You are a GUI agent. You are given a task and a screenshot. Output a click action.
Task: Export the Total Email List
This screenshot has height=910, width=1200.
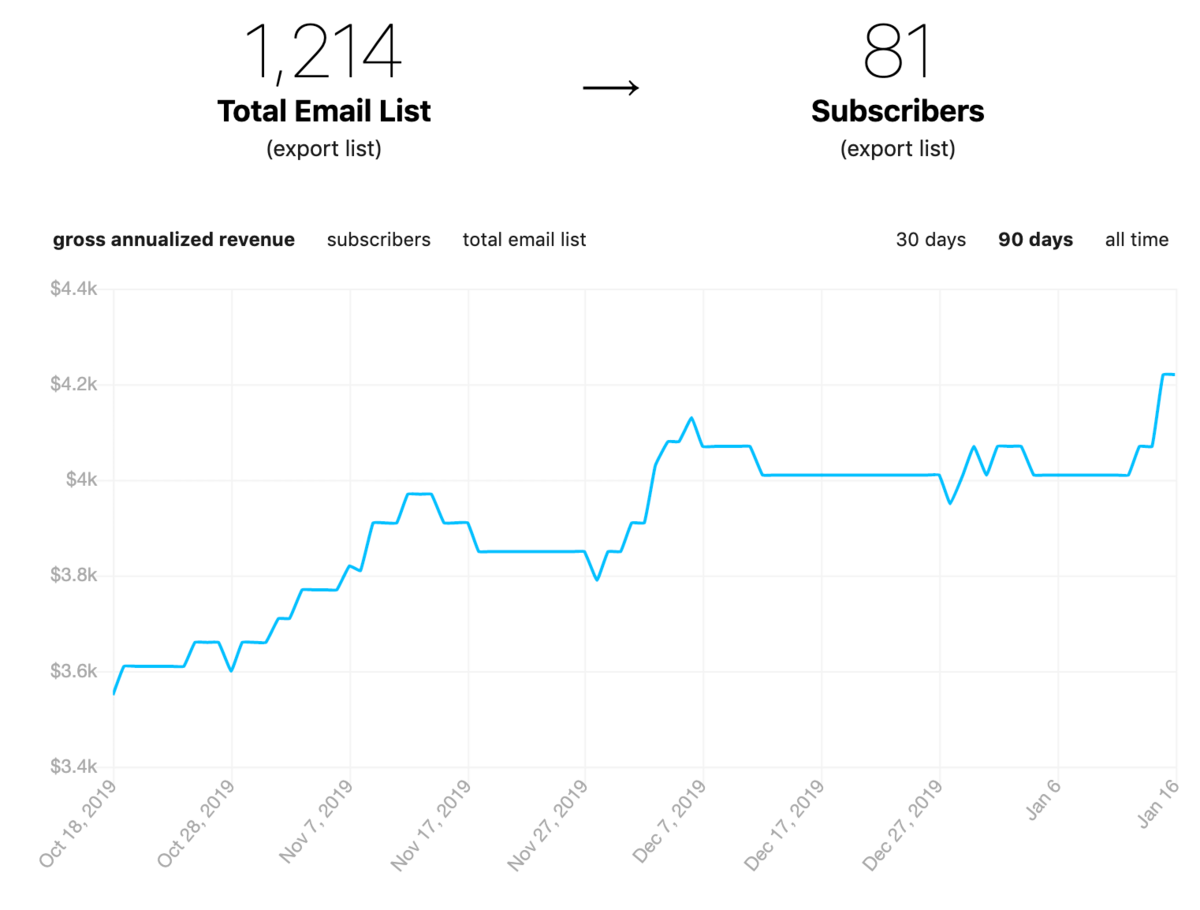coord(323,148)
